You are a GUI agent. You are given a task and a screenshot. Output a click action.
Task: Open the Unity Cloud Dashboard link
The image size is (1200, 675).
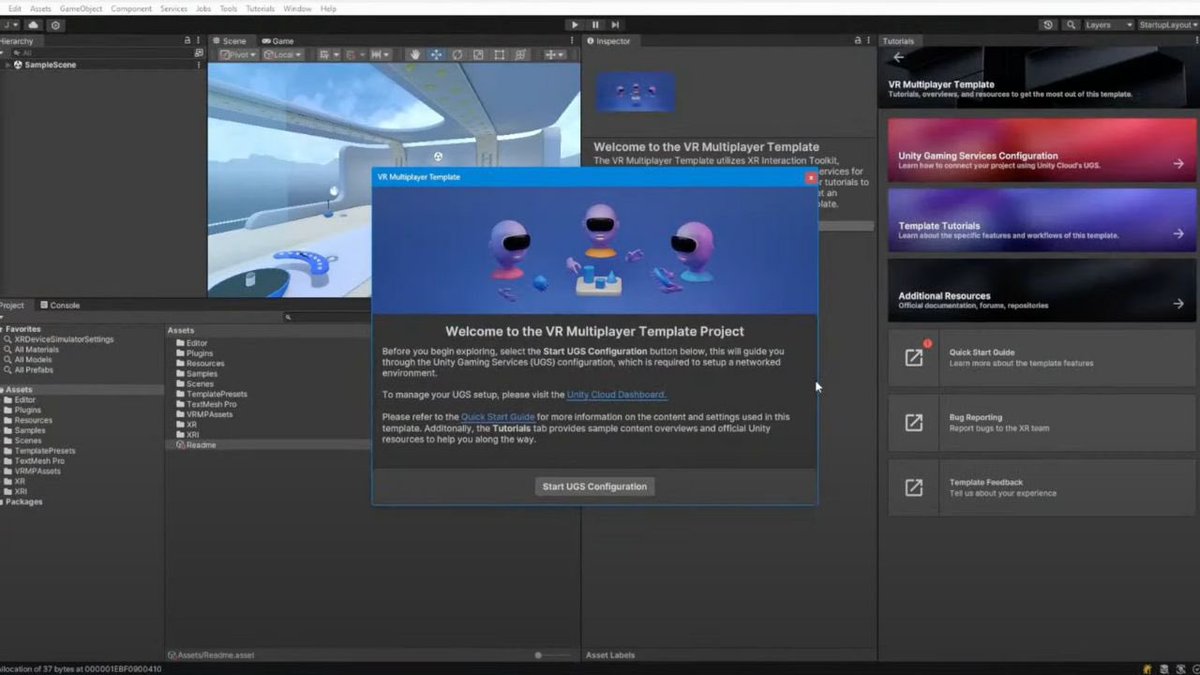(616, 394)
